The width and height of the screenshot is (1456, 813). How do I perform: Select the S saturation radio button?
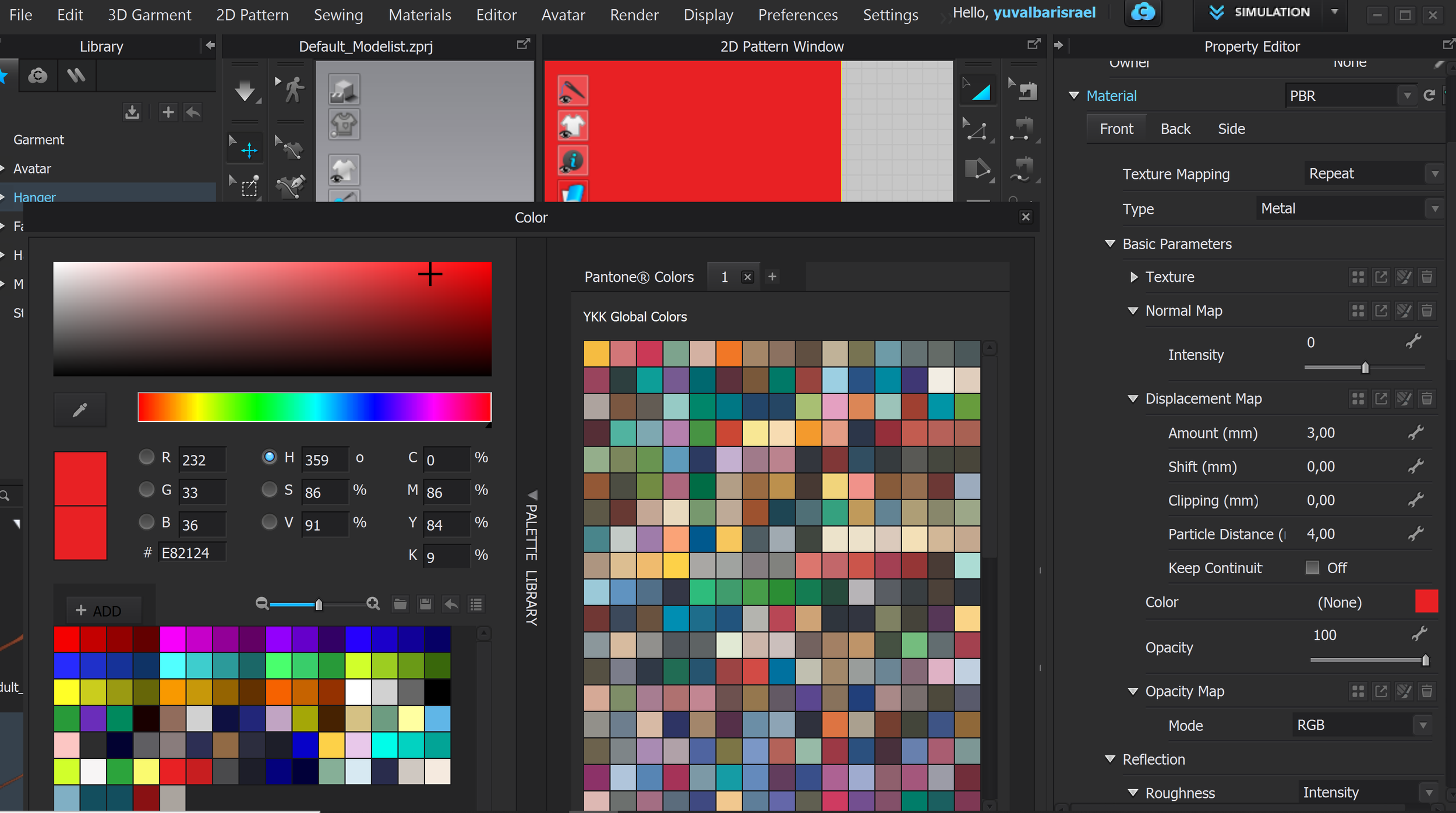269,490
